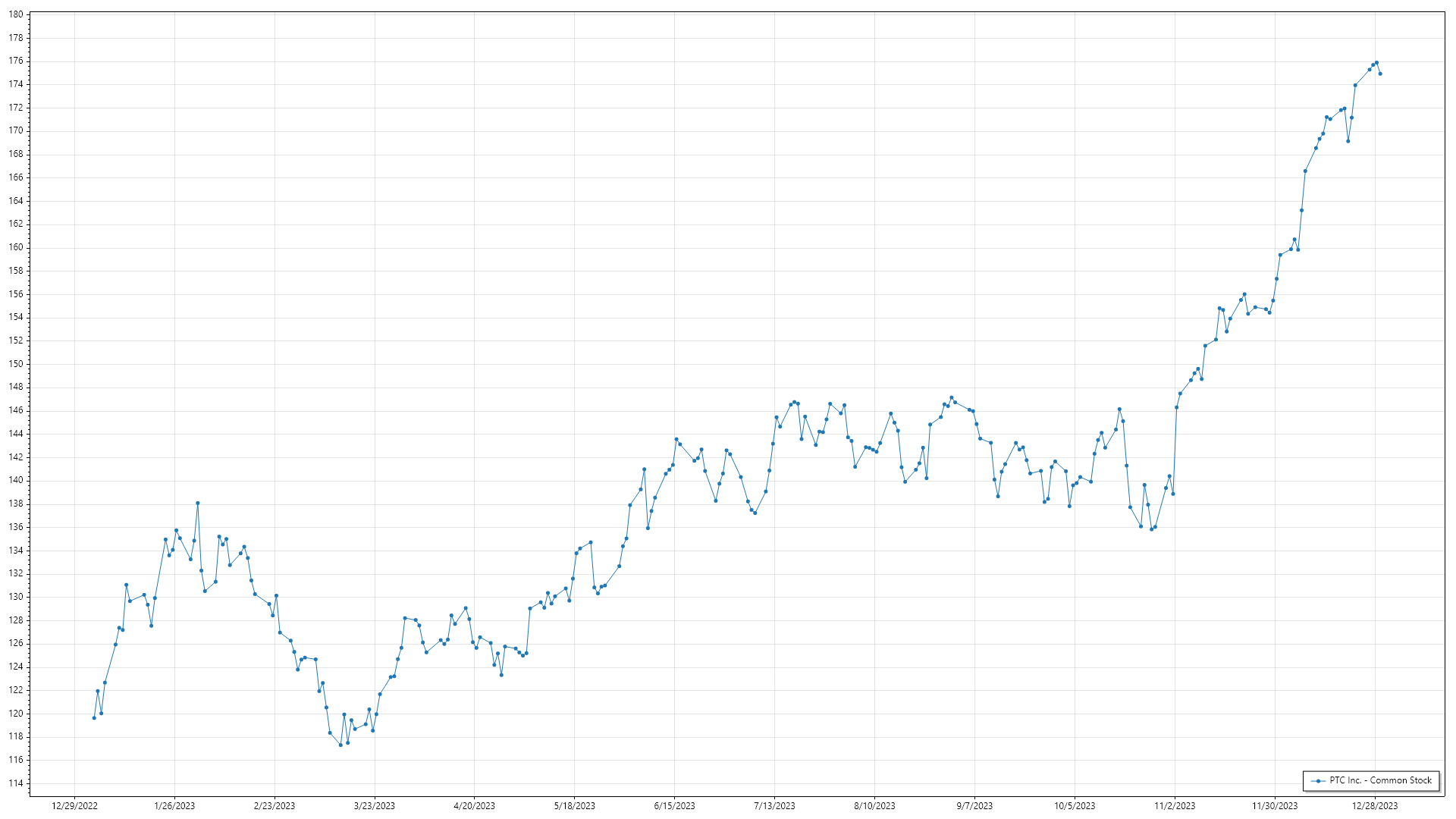
Task: Click the early-February peak point near 138
Action: pos(197,503)
